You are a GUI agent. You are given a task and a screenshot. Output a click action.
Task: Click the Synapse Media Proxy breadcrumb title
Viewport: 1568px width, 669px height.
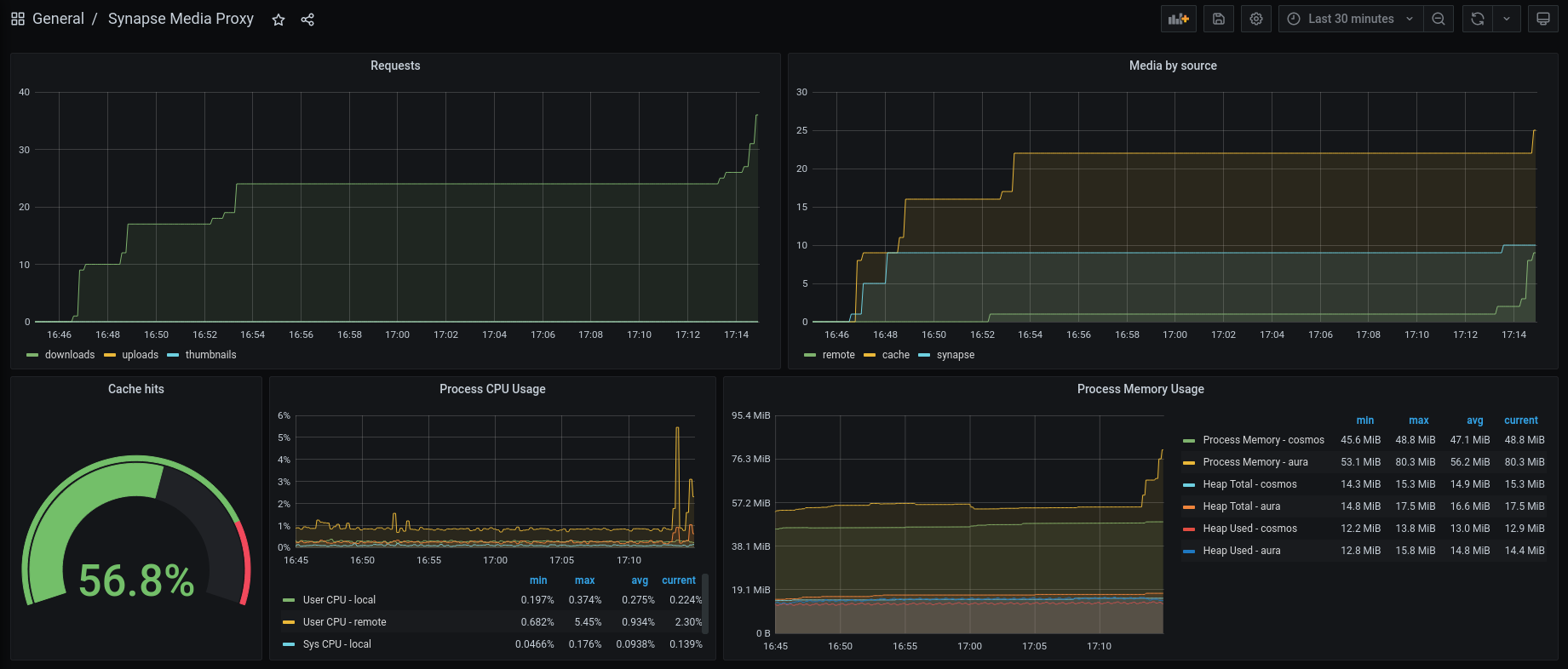pos(181,19)
